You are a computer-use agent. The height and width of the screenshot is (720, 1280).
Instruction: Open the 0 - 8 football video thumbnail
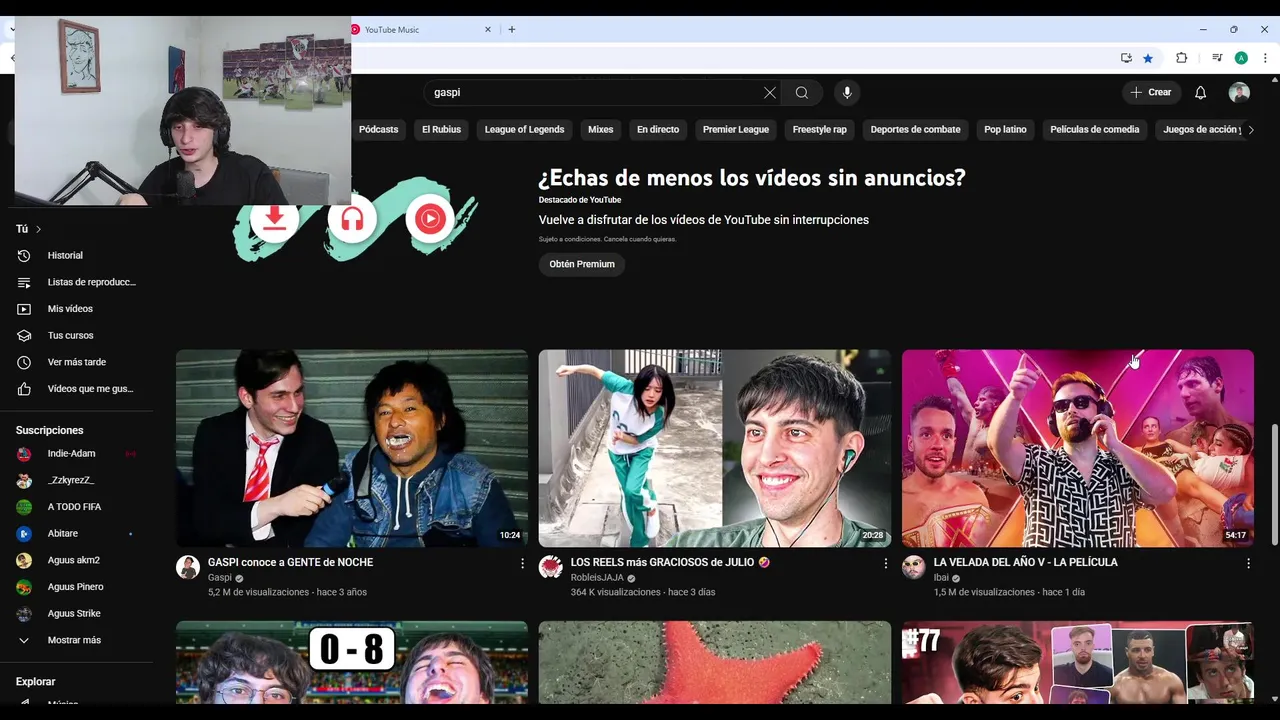coord(352,662)
